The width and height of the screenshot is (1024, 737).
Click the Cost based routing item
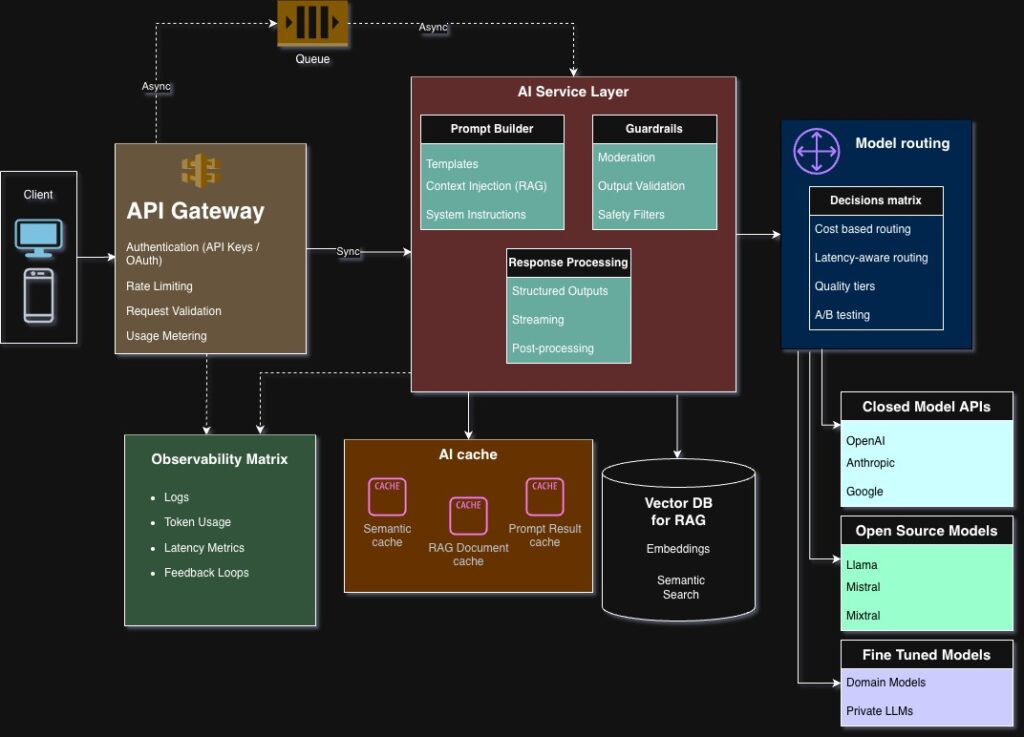[x=862, y=229]
